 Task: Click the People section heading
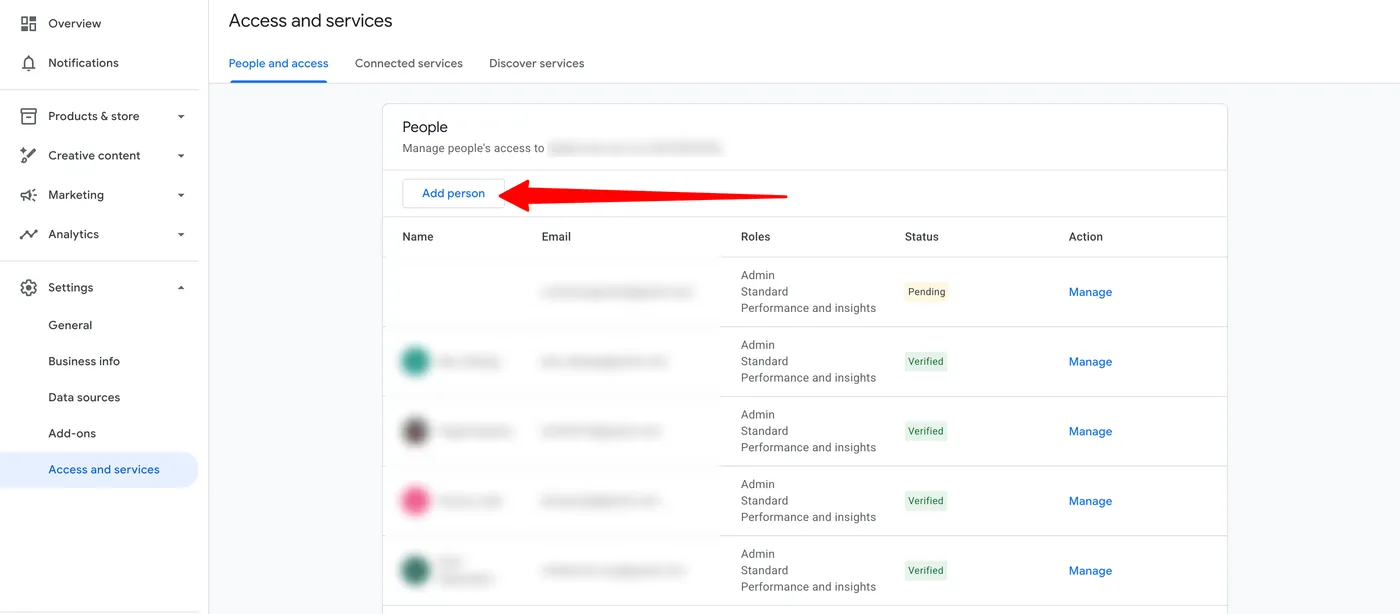[425, 127]
